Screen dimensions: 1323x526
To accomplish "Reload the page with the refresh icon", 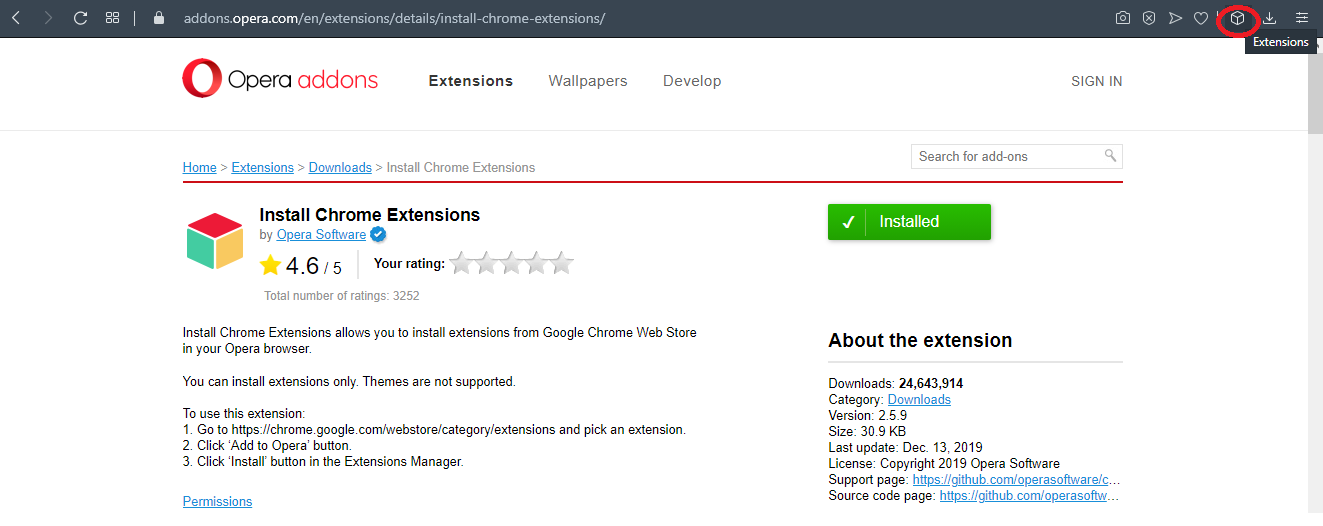I will click(81, 18).
